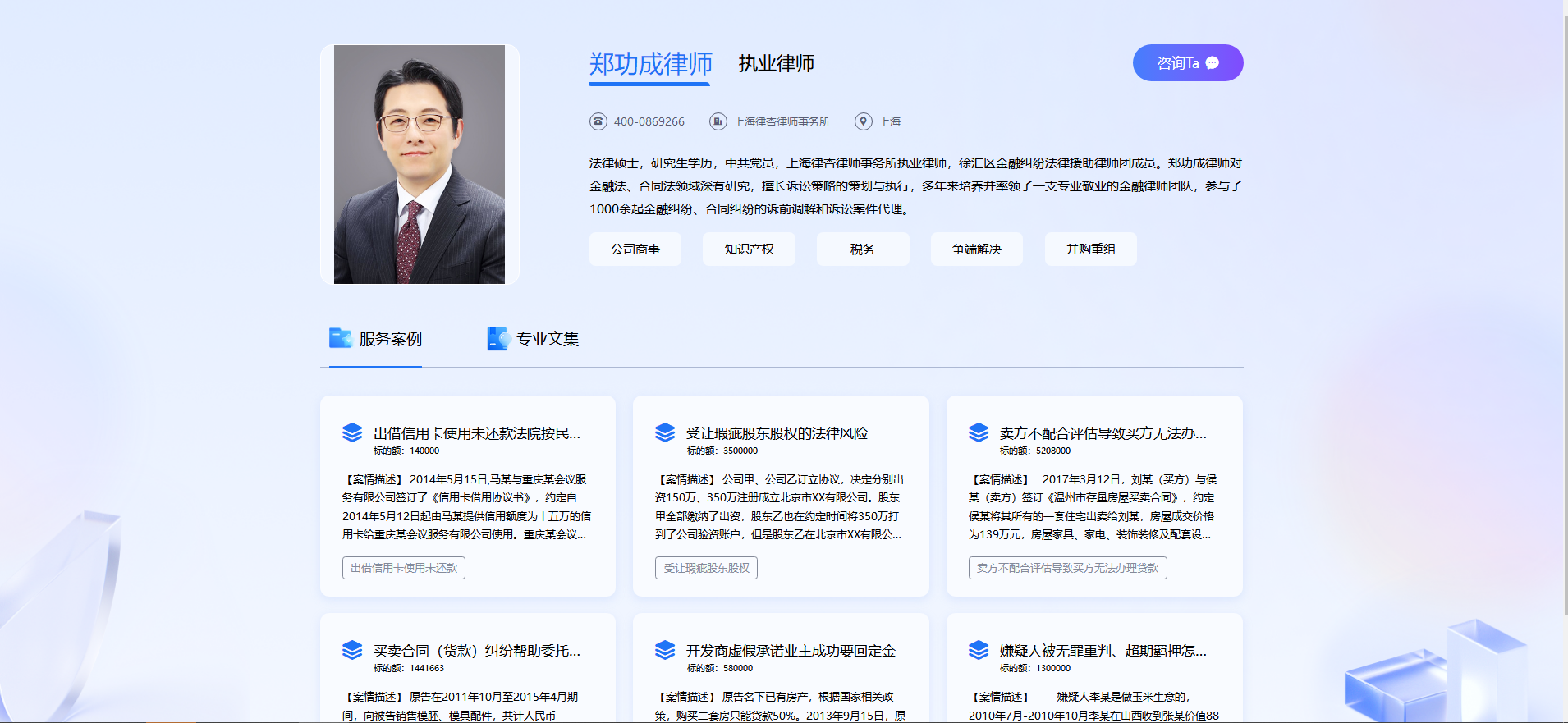The height and width of the screenshot is (723, 1568).
Task: Click the 争端解决 specialty tag
Action: point(976,249)
